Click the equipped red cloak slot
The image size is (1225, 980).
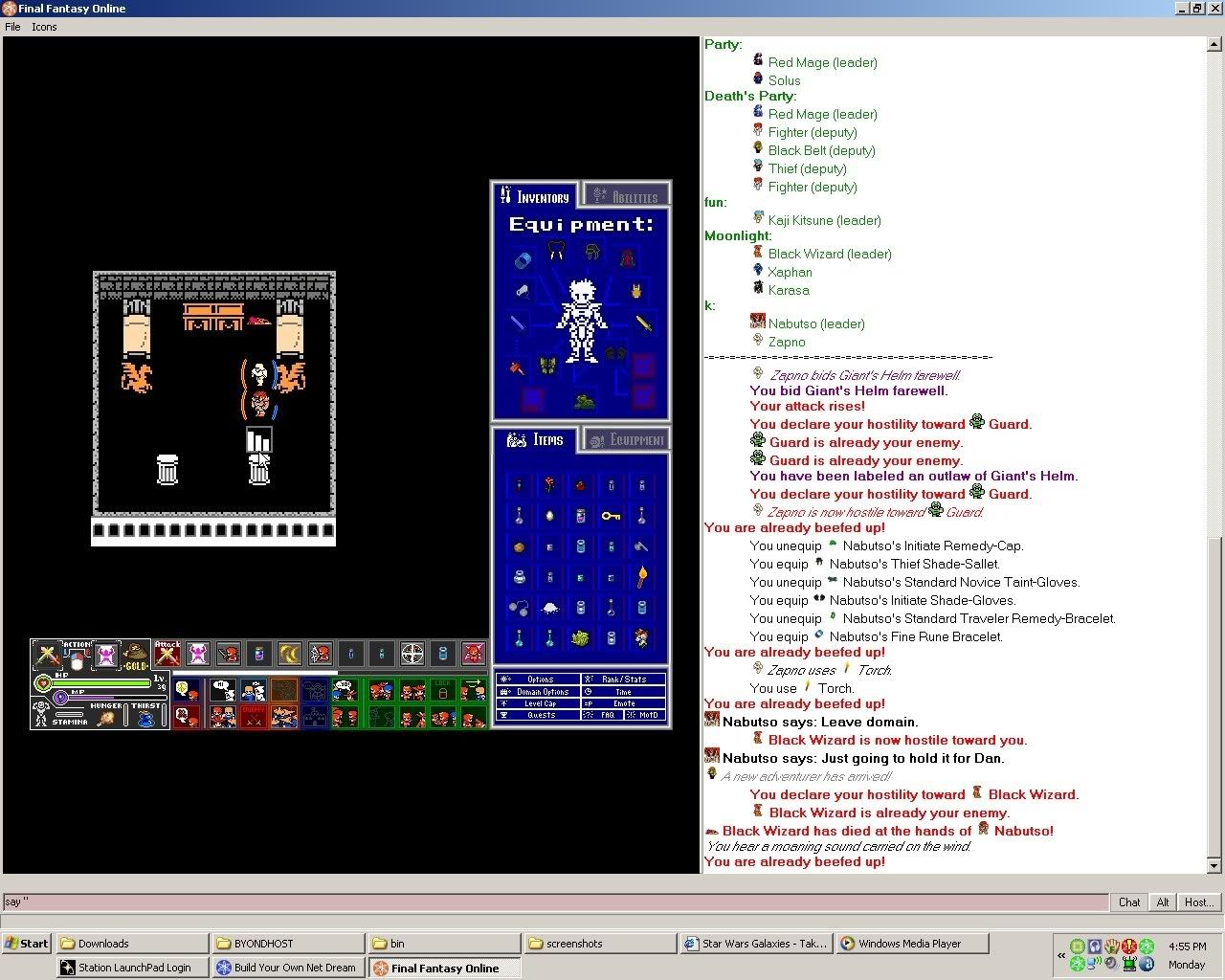(x=628, y=258)
